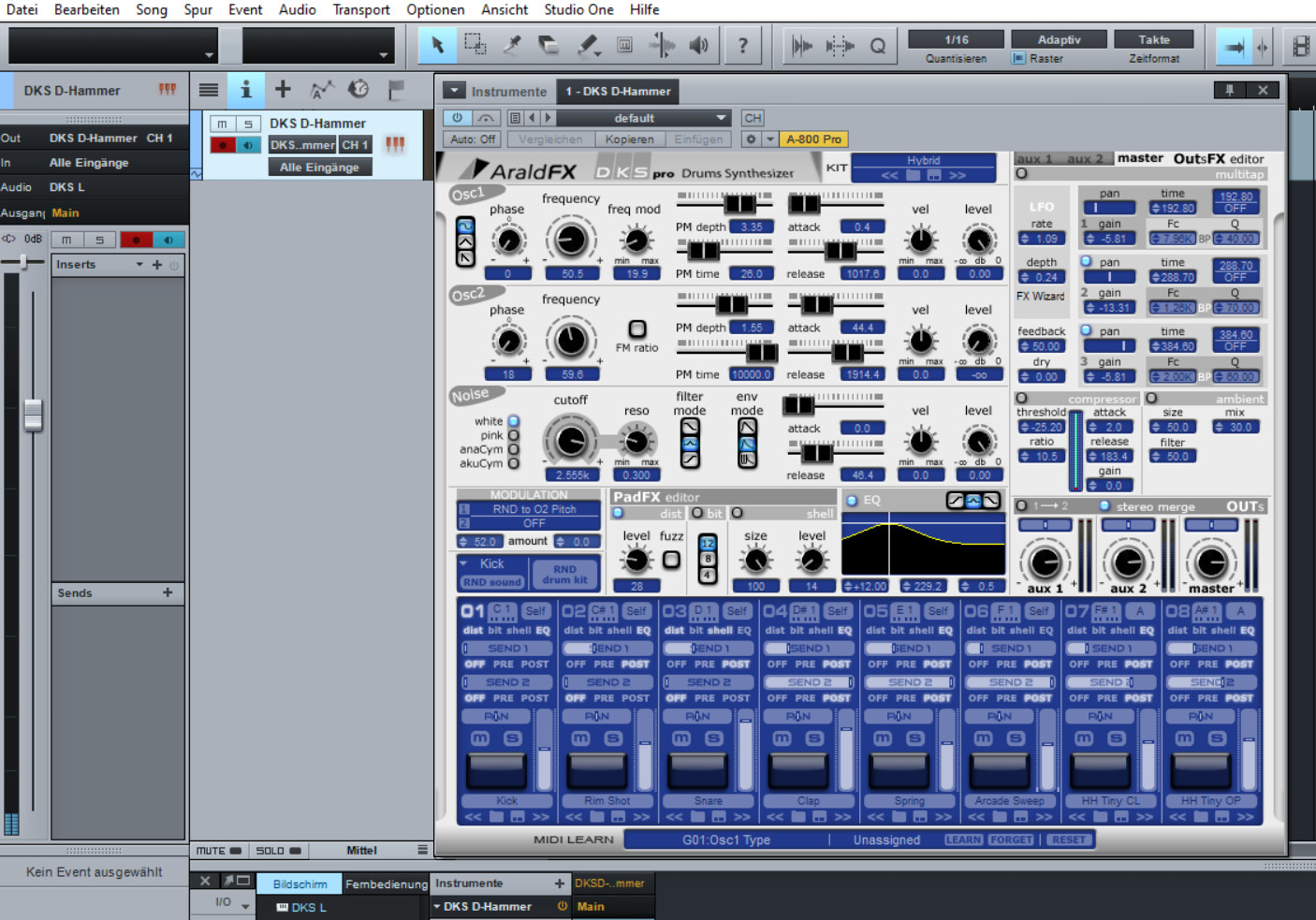Add track with plus icon
Image resolution: width=1316 pixels, height=920 pixels.
(283, 90)
